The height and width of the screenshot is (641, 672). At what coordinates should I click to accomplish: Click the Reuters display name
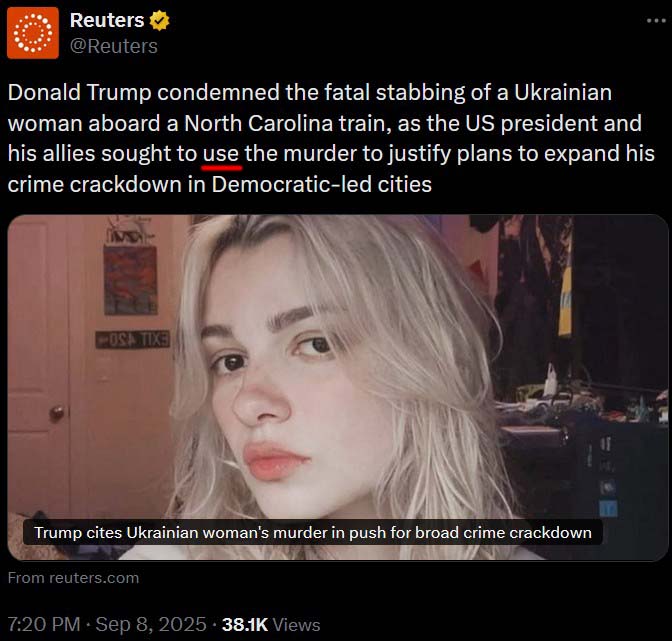107,21
